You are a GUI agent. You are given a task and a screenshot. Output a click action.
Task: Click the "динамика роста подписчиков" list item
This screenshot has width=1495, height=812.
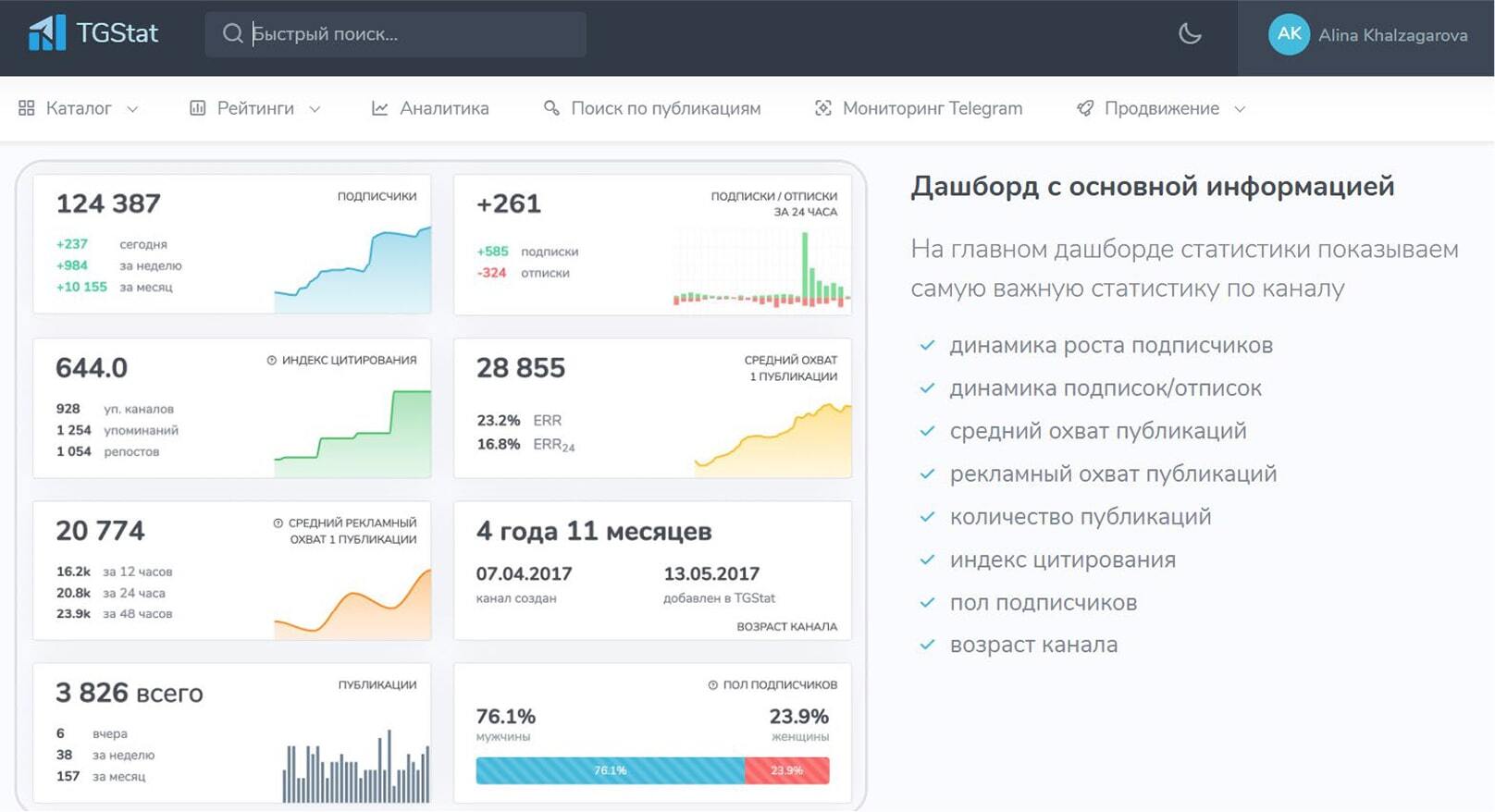click(1111, 346)
